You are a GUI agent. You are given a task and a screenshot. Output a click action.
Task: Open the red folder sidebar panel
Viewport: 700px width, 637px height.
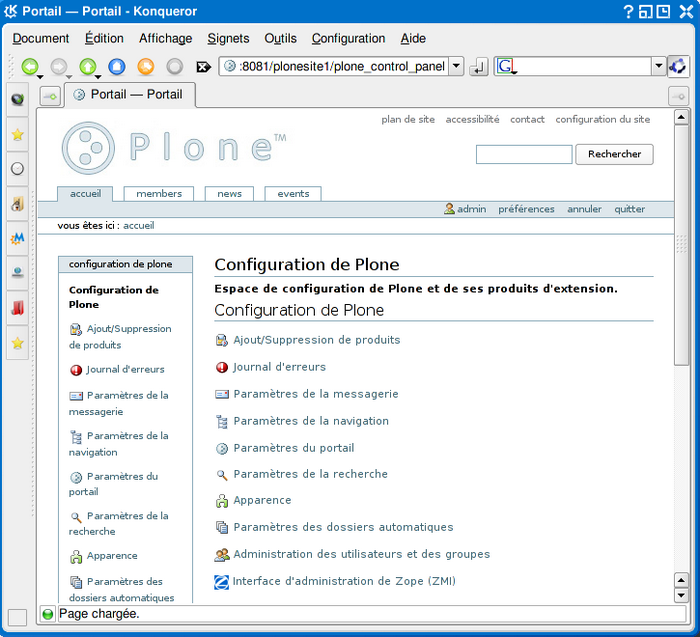coord(17,308)
